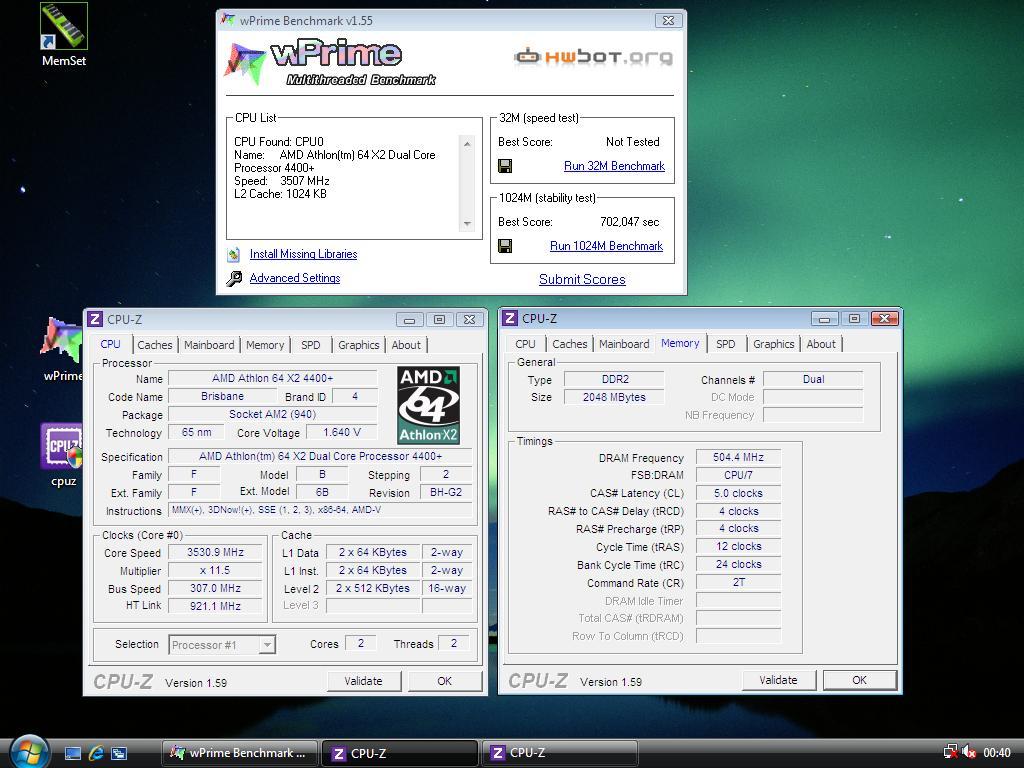Image resolution: width=1024 pixels, height=768 pixels.
Task: Click the taskbar clock 00:40
Action: pos(997,753)
